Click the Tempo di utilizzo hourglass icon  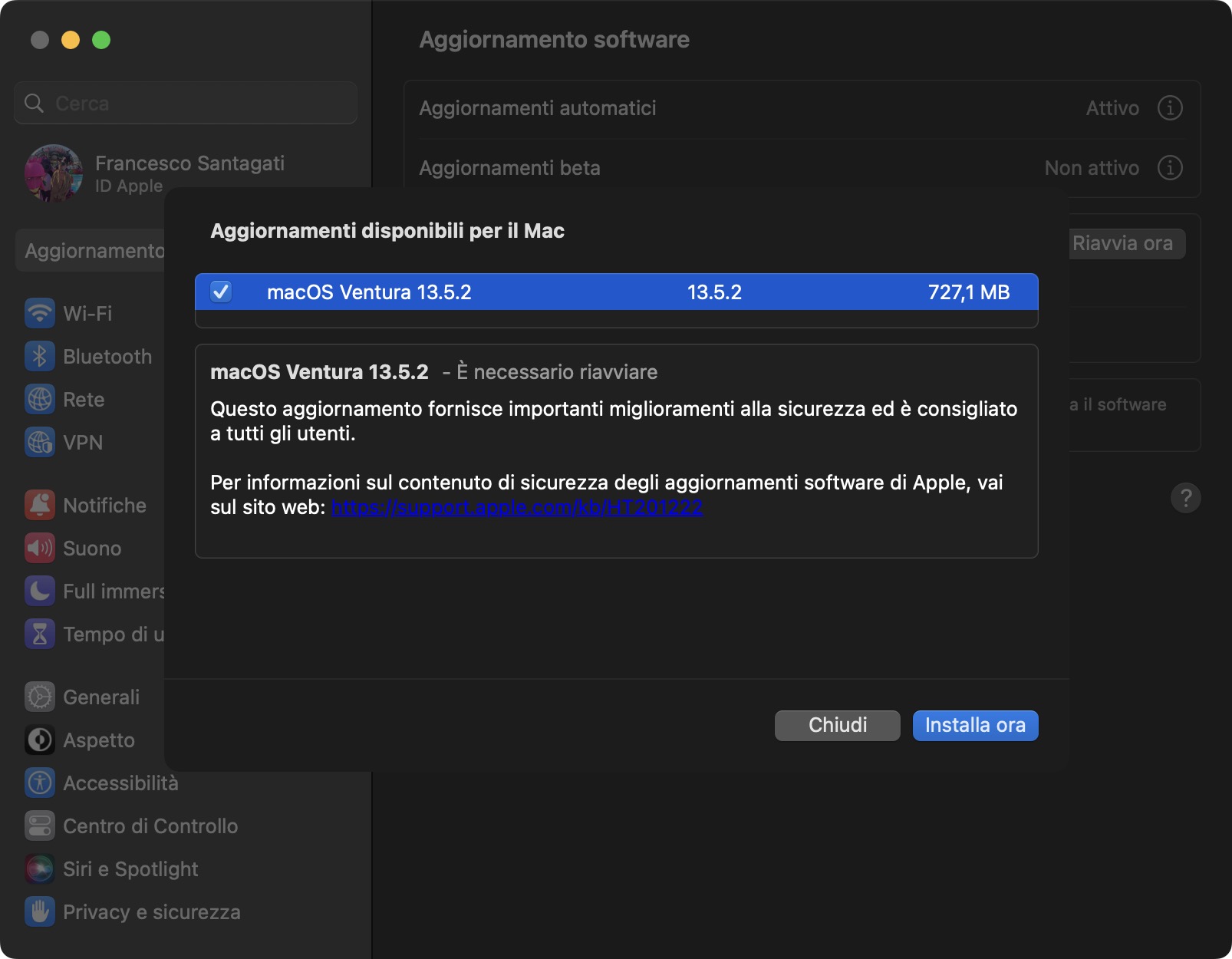point(40,634)
